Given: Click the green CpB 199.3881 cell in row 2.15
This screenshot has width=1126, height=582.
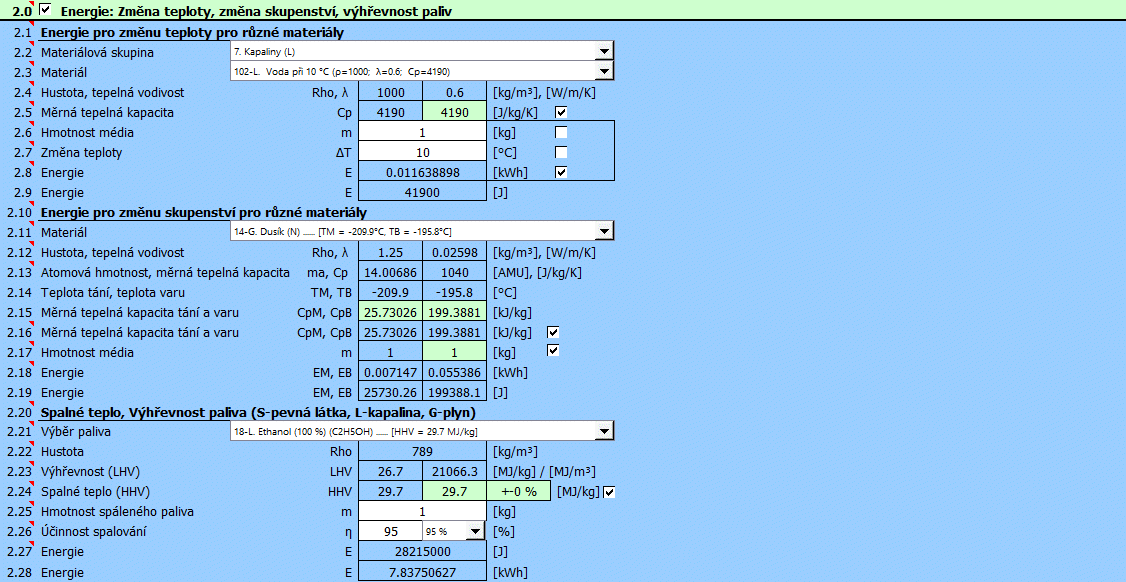Looking at the screenshot, I should point(454,312).
